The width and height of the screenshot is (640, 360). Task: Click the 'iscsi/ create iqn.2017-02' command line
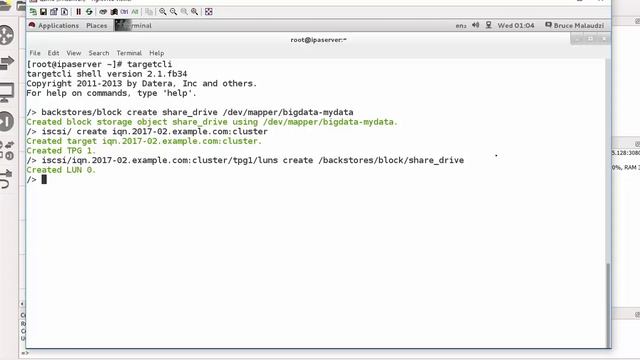pyautogui.click(x=147, y=131)
